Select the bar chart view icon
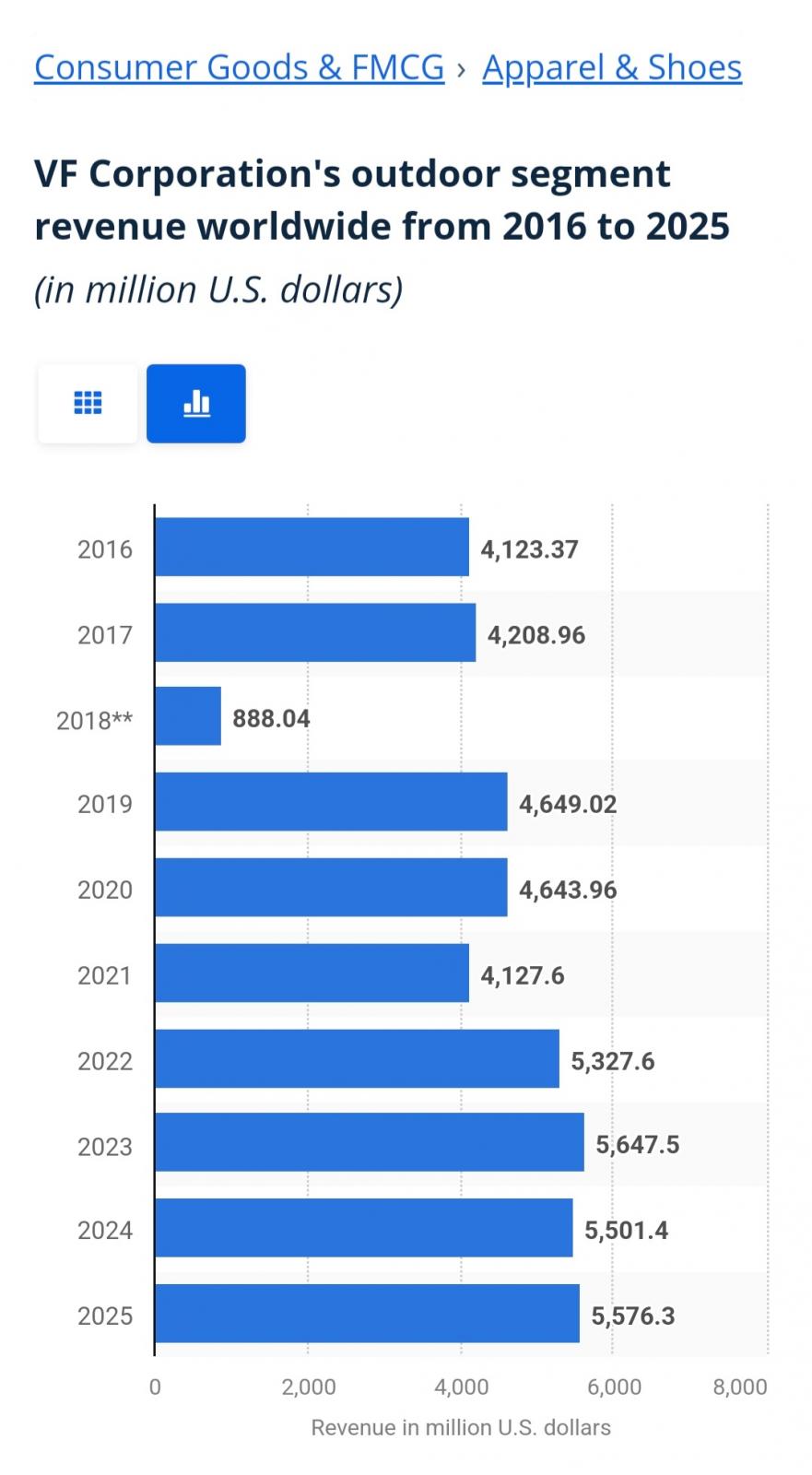Image resolution: width=812 pixels, height=1475 pixels. [x=196, y=403]
